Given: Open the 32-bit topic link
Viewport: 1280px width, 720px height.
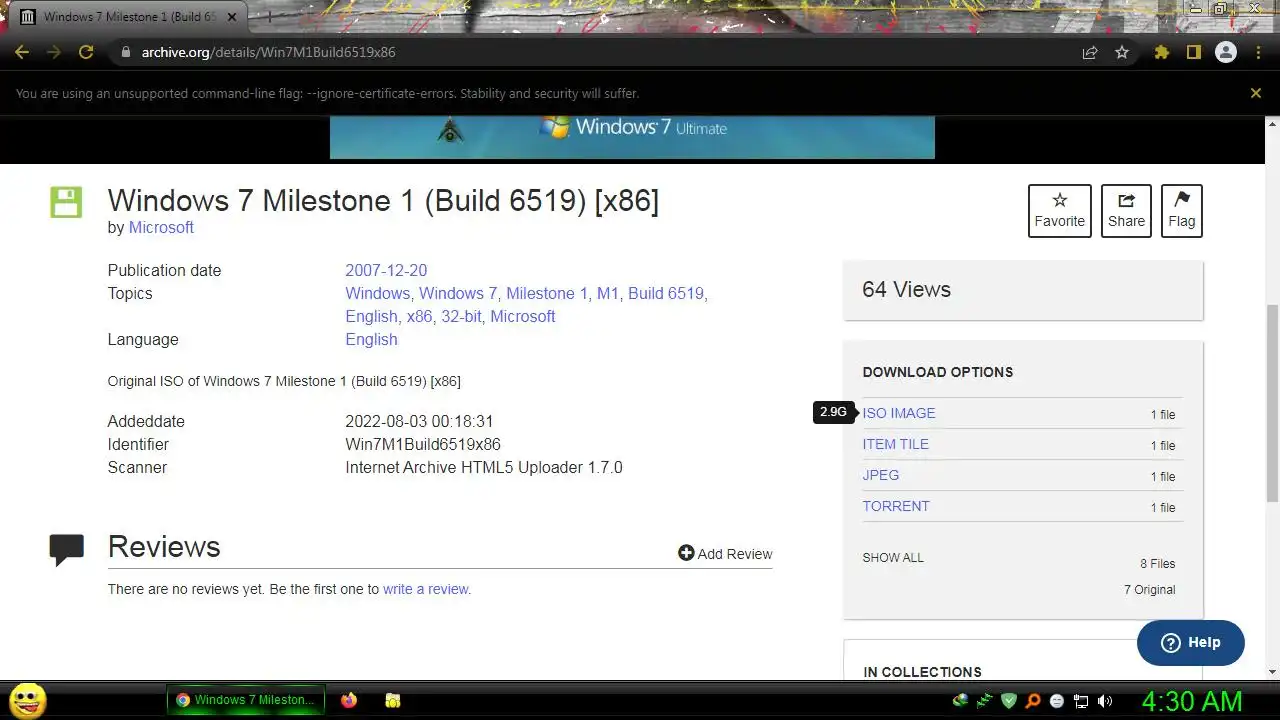Looking at the screenshot, I should coord(461,316).
